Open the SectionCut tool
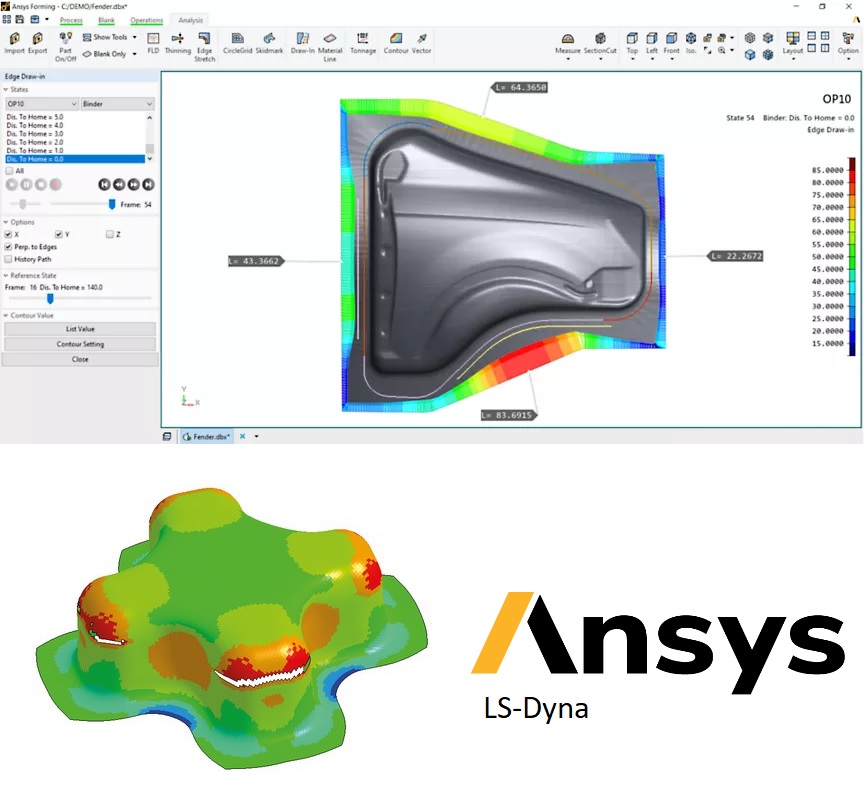This screenshot has height=806, width=866. [600, 44]
